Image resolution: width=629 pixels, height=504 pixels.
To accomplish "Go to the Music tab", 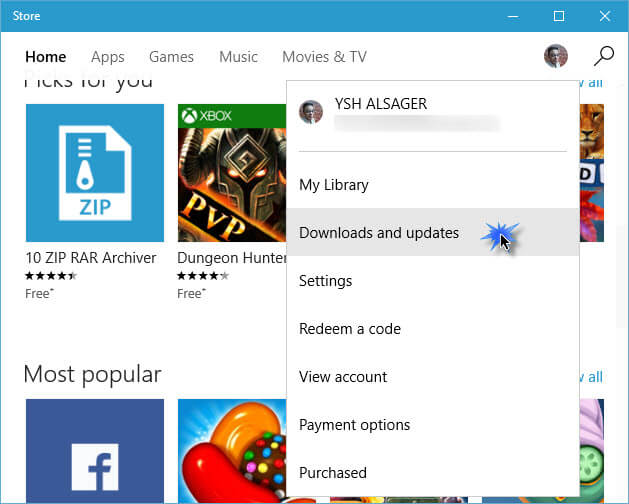I will click(238, 57).
